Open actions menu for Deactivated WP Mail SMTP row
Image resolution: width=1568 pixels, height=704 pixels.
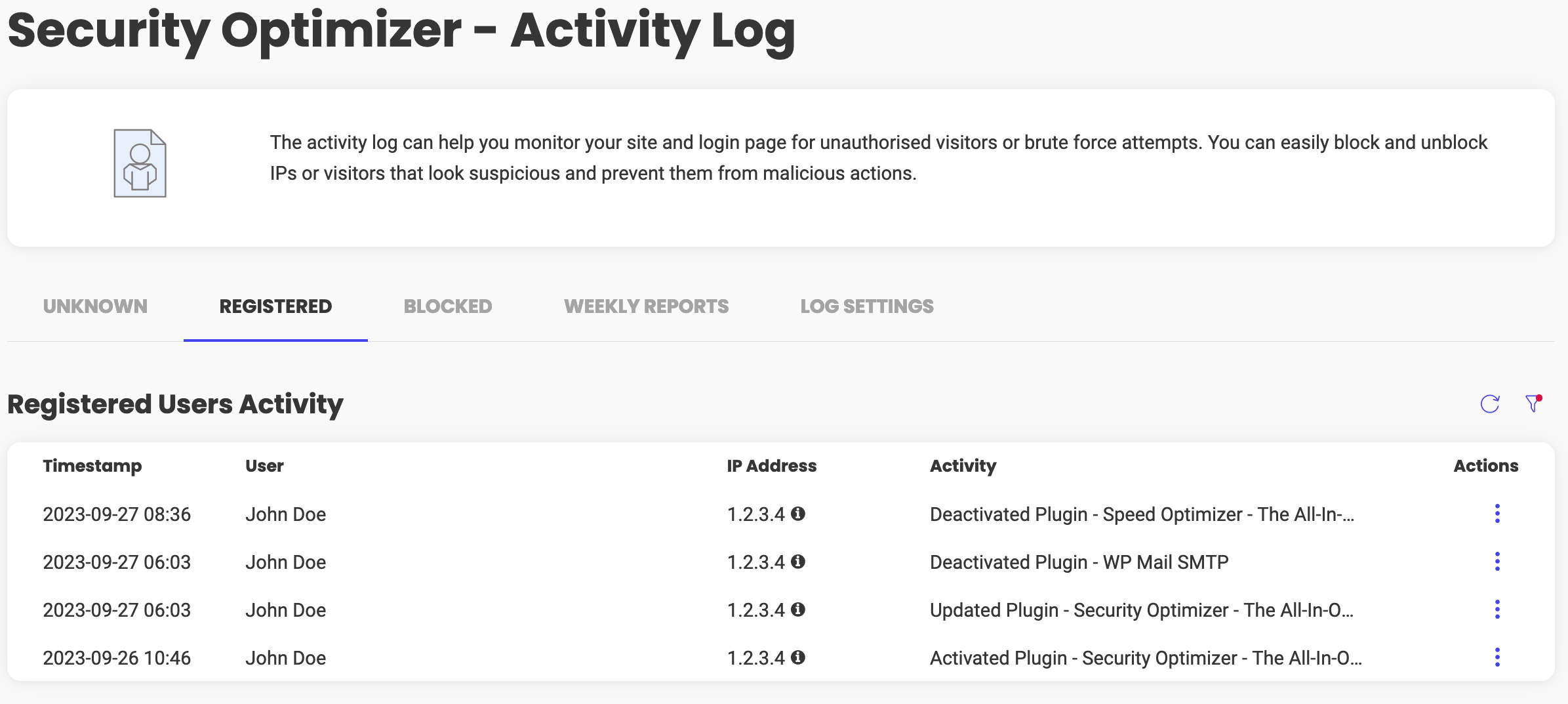click(x=1497, y=562)
